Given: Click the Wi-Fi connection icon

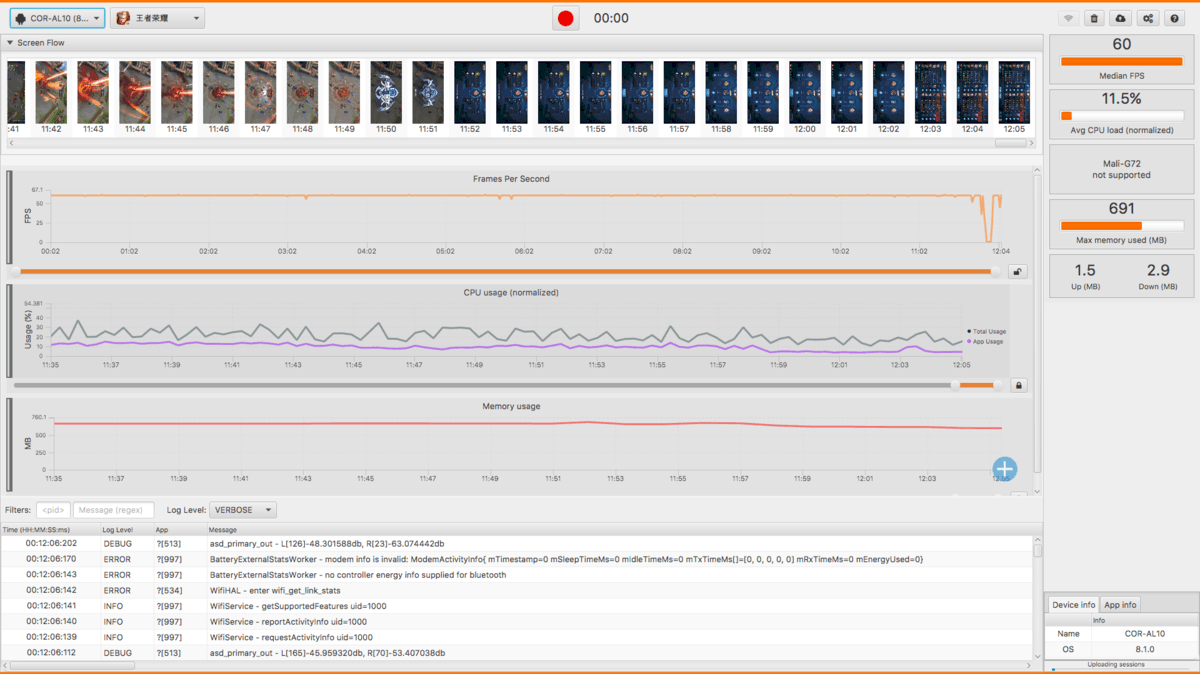Looking at the screenshot, I should [1068, 19].
